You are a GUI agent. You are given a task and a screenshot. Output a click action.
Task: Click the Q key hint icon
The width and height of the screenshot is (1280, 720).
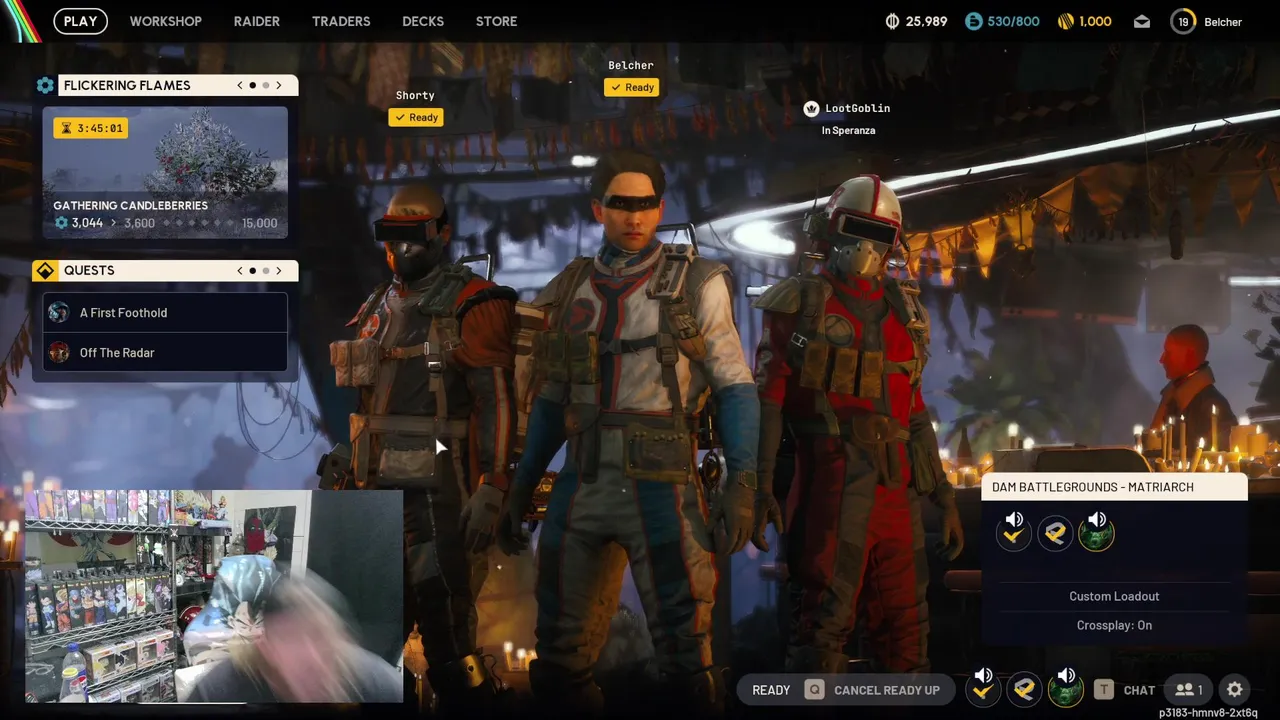(815, 690)
